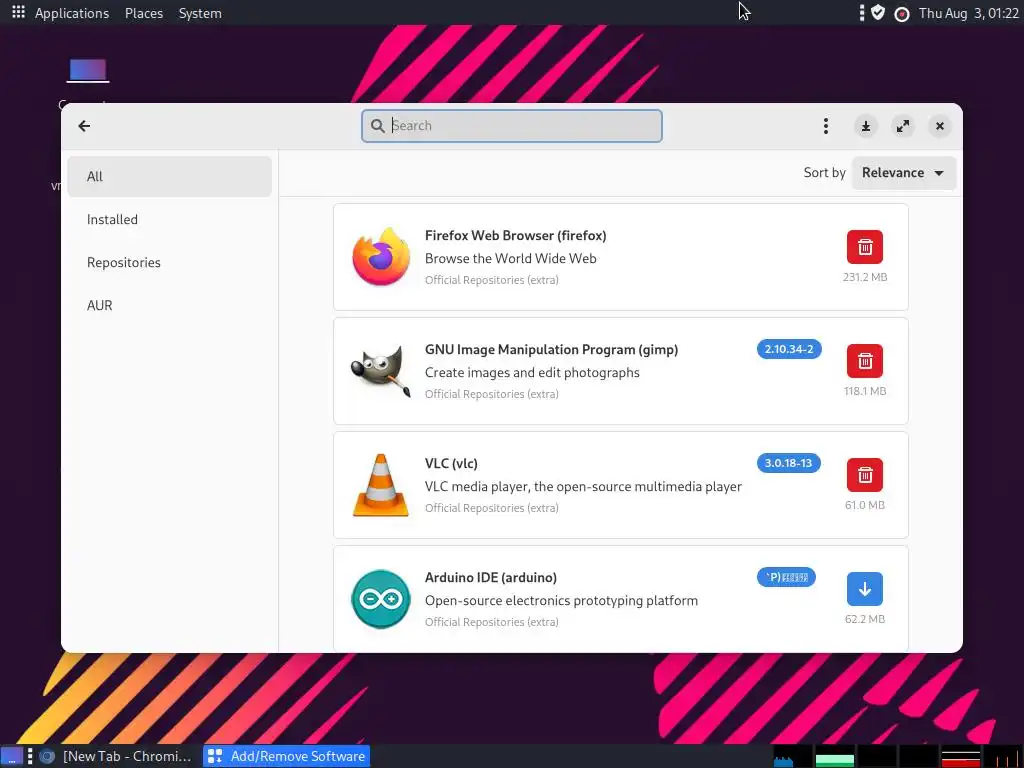Screen dimensions: 1024x768
Task: Remove VLC using its red trash button
Action: tap(865, 475)
